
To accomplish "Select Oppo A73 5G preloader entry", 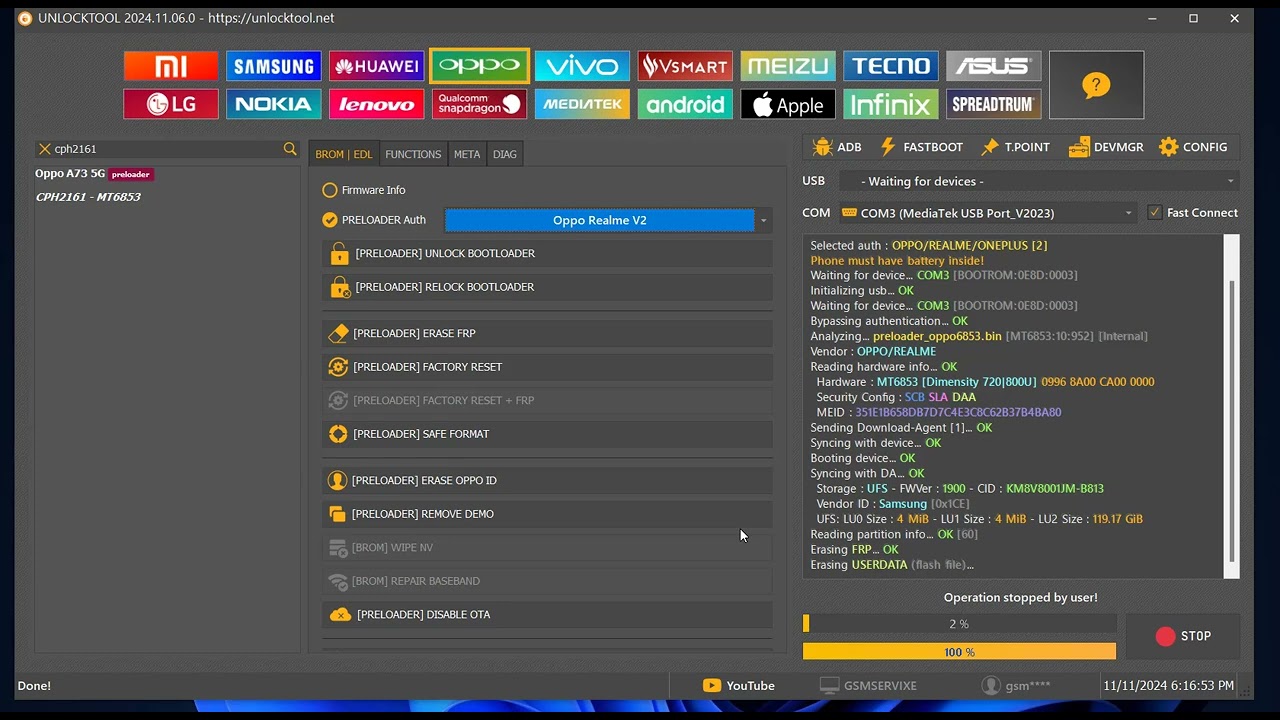I will [95, 174].
